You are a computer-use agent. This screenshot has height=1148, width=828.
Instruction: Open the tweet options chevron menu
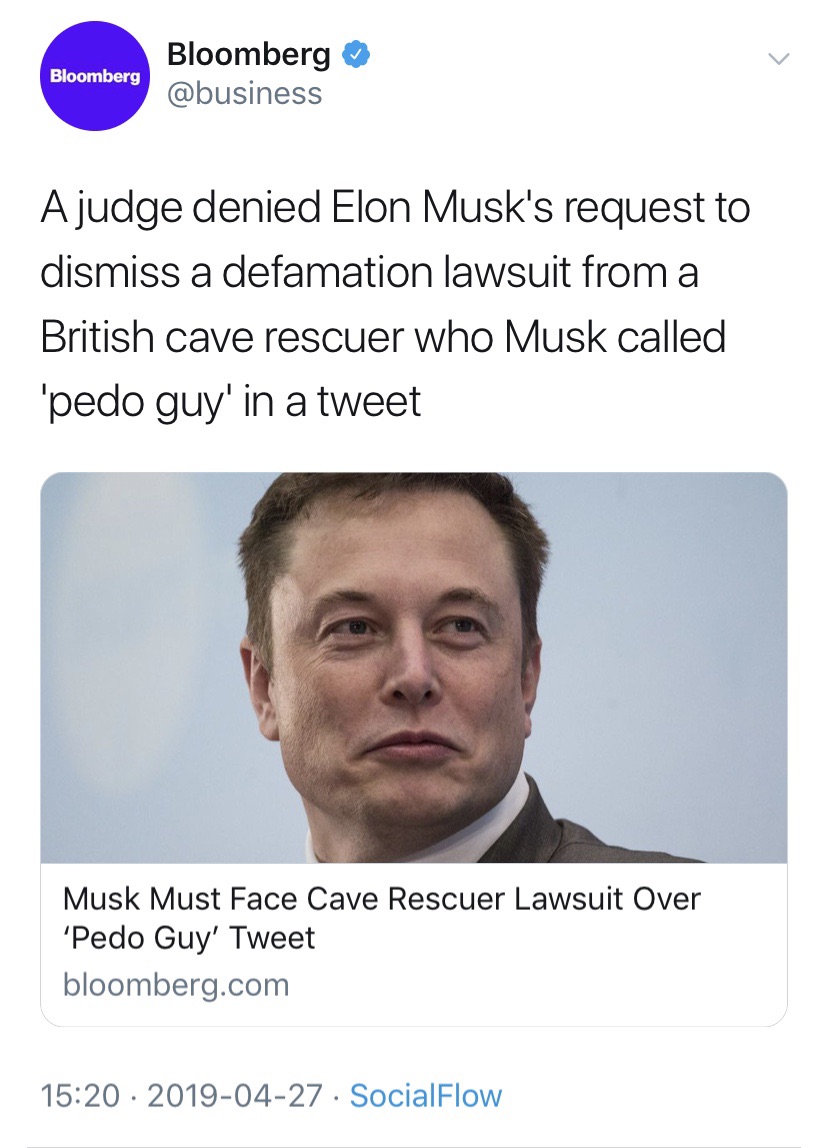[777, 60]
